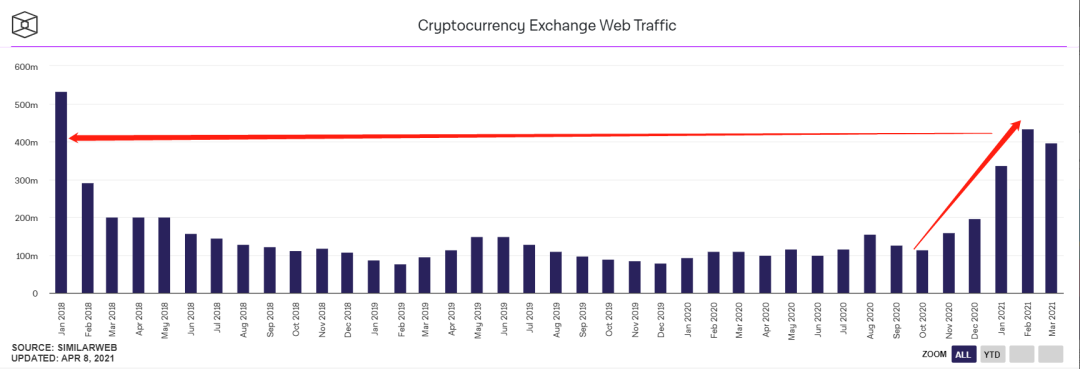Click the Jan 2021 traffic bar
Viewport: 1080px width, 369px height.
1001,230
